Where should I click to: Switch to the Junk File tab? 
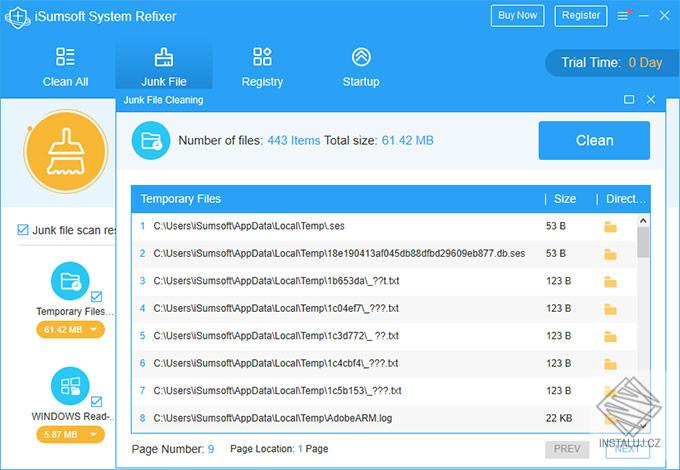coord(164,67)
